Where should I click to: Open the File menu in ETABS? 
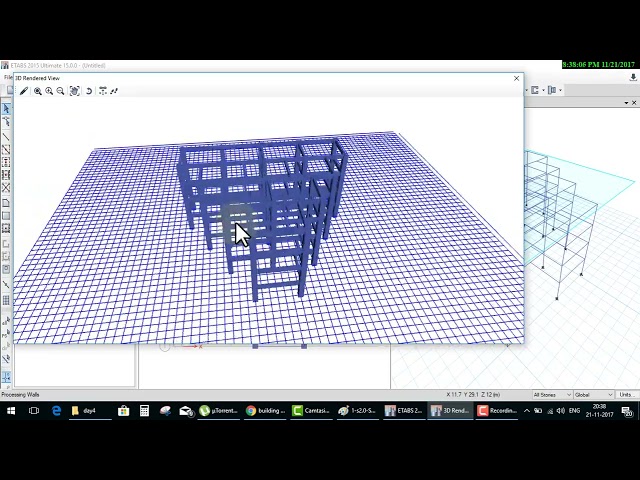(7, 78)
